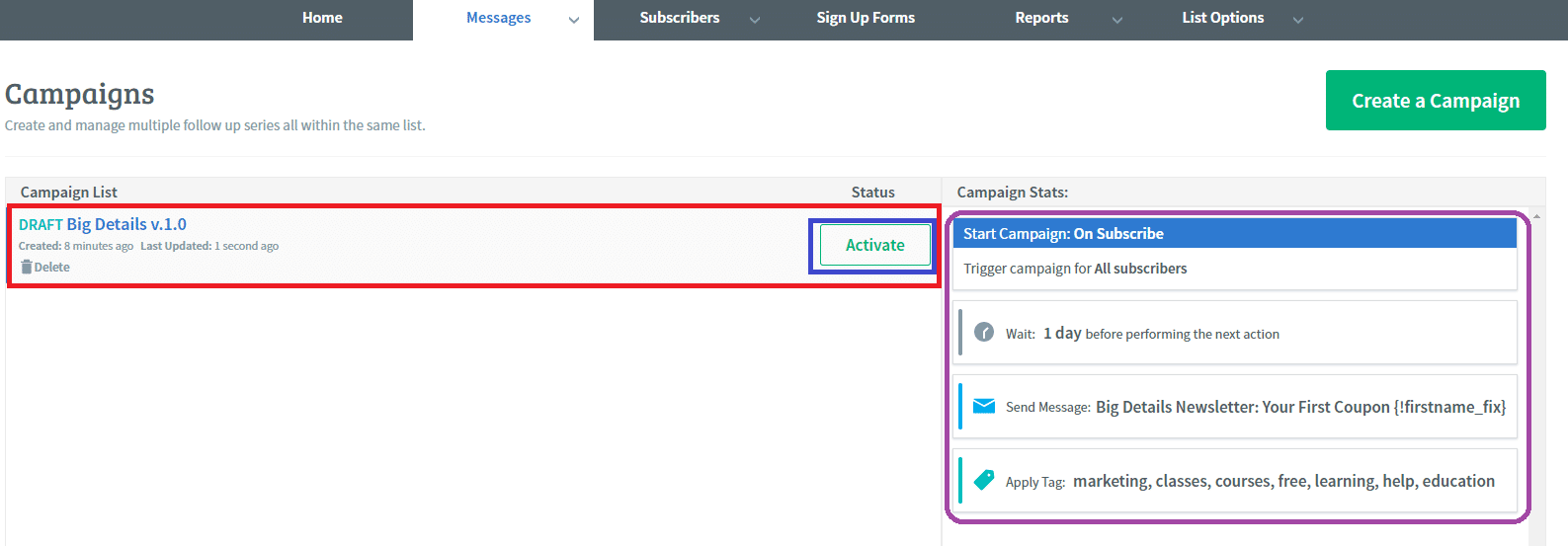The width and height of the screenshot is (1568, 546).
Task: Expand the List Options menu chevron
Action: pyautogui.click(x=1298, y=20)
